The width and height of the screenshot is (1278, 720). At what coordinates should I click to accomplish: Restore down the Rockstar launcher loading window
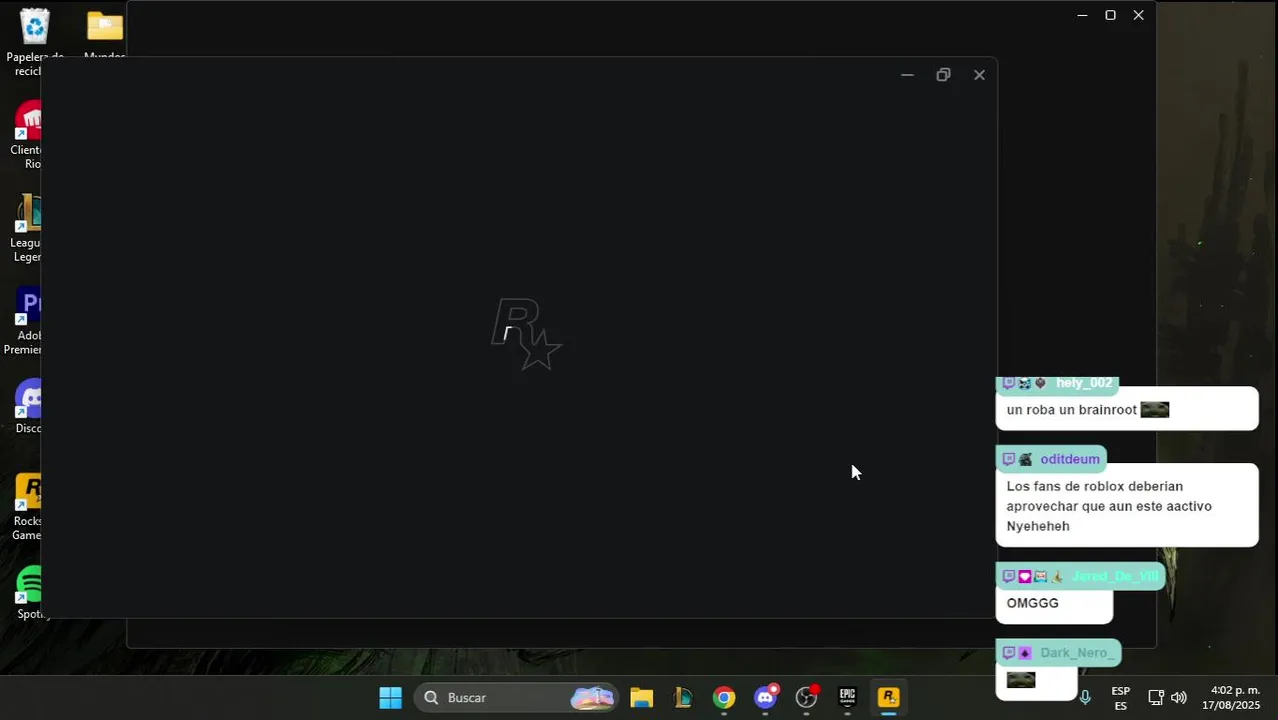943,75
